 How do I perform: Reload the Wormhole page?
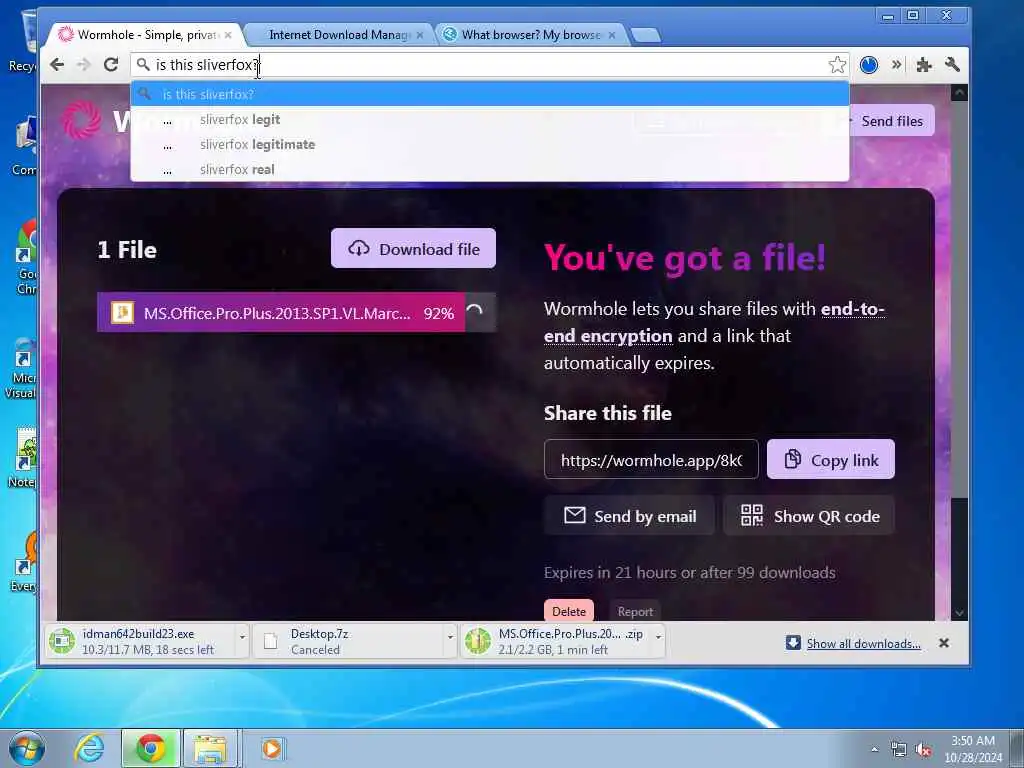coord(111,65)
